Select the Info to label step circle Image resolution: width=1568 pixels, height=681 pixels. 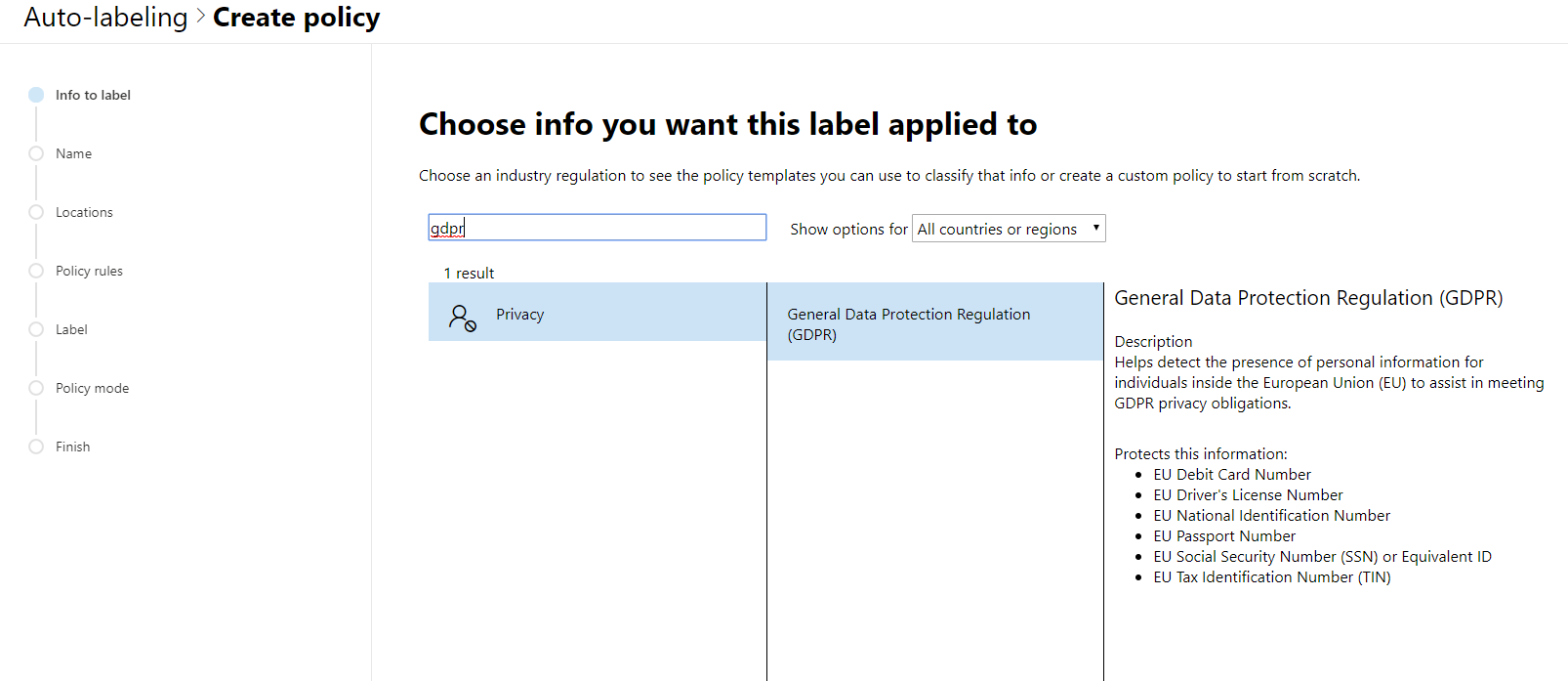pos(36,95)
